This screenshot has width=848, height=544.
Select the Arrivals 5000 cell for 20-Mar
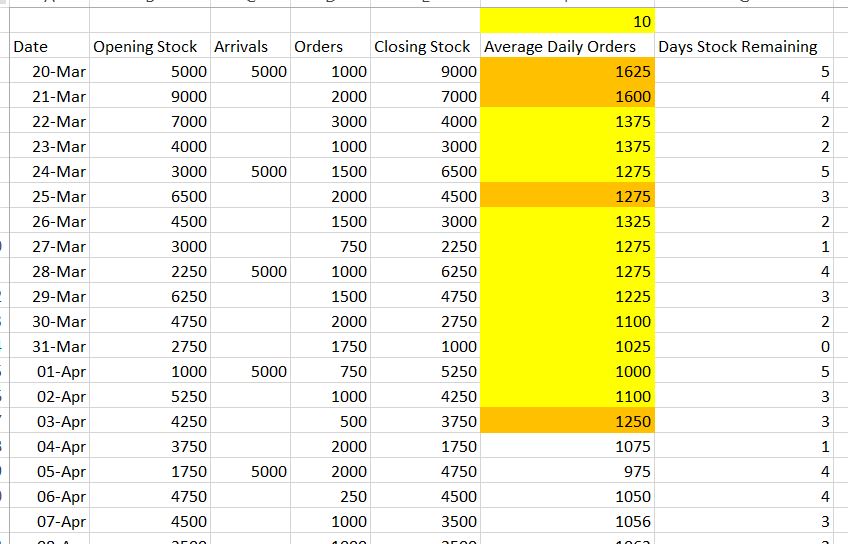point(250,71)
